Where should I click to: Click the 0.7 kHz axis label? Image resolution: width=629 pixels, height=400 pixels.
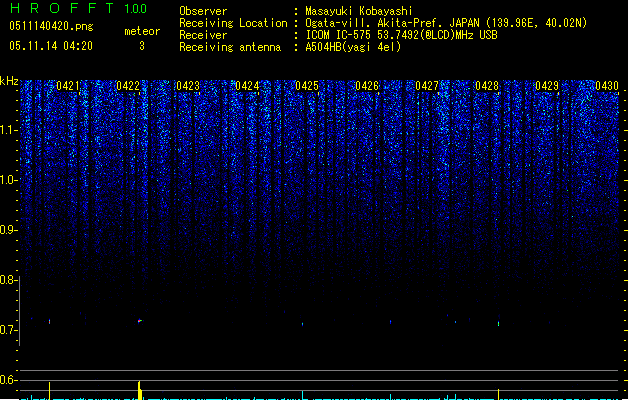pyautogui.click(x=8, y=330)
